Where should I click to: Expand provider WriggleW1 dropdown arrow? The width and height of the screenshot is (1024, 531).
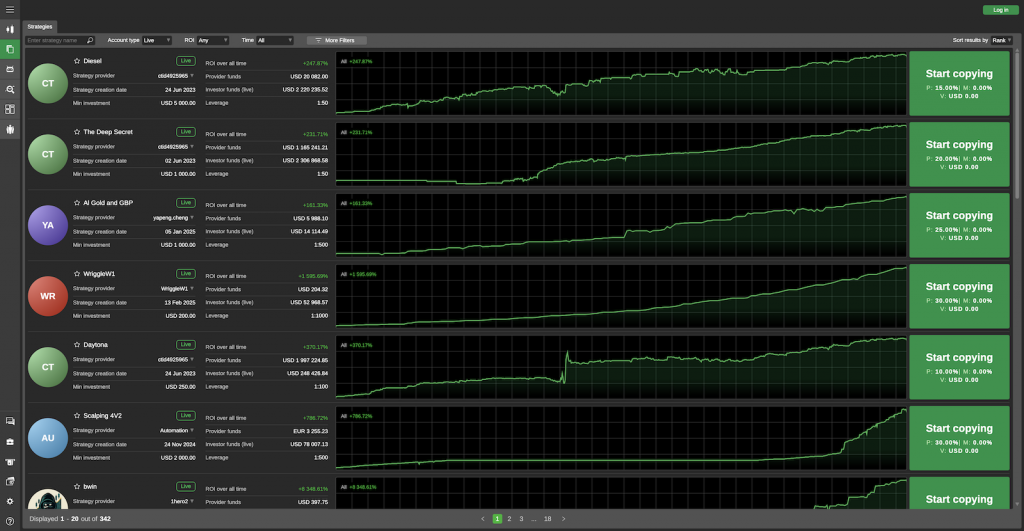pyautogui.click(x=192, y=288)
